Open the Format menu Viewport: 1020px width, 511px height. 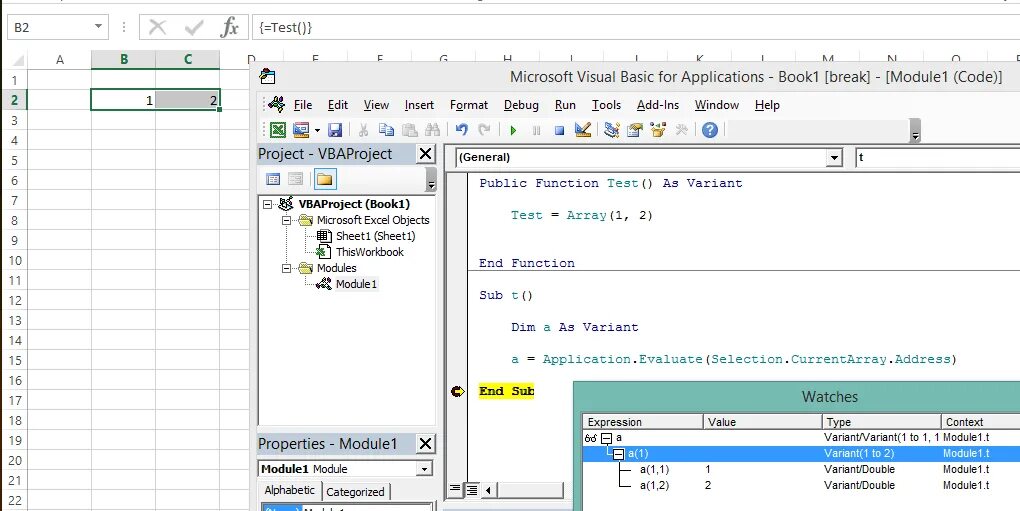tap(468, 105)
